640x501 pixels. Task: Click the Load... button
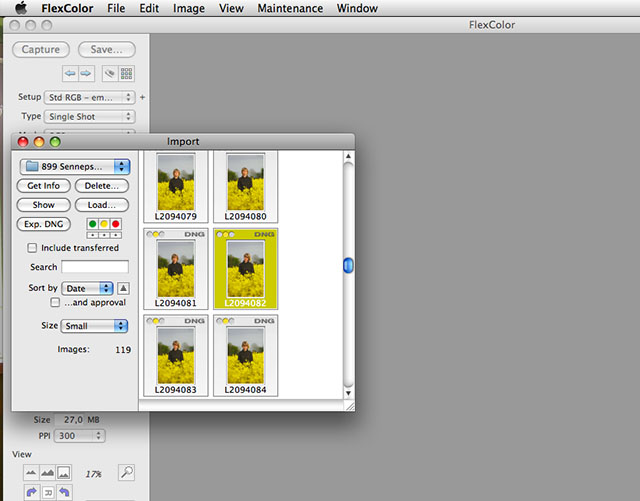pyautogui.click(x=102, y=205)
